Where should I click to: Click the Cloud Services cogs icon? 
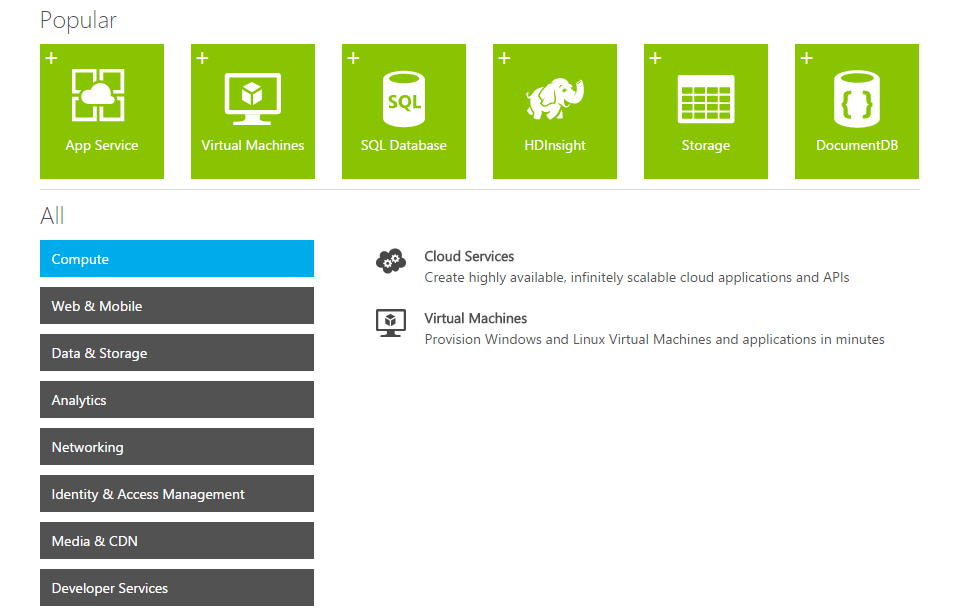click(x=390, y=258)
